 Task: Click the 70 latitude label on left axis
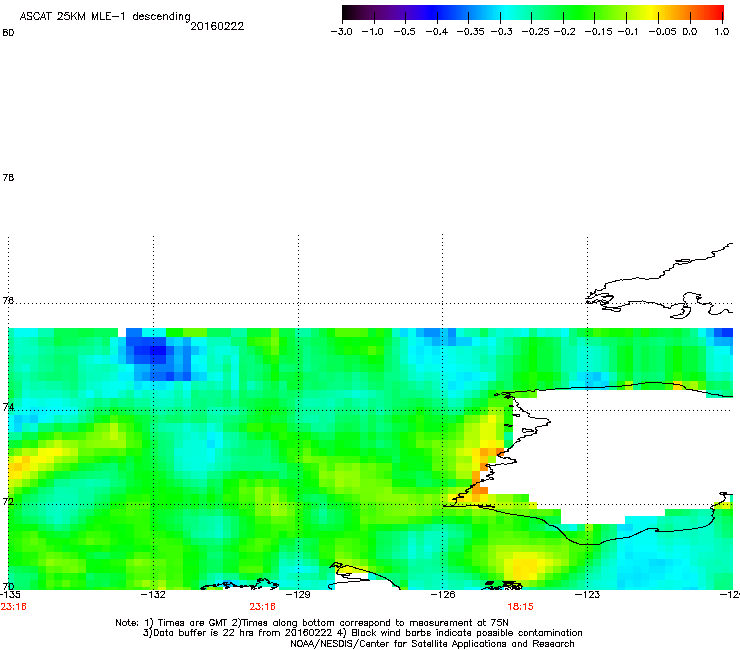[x=8, y=586]
